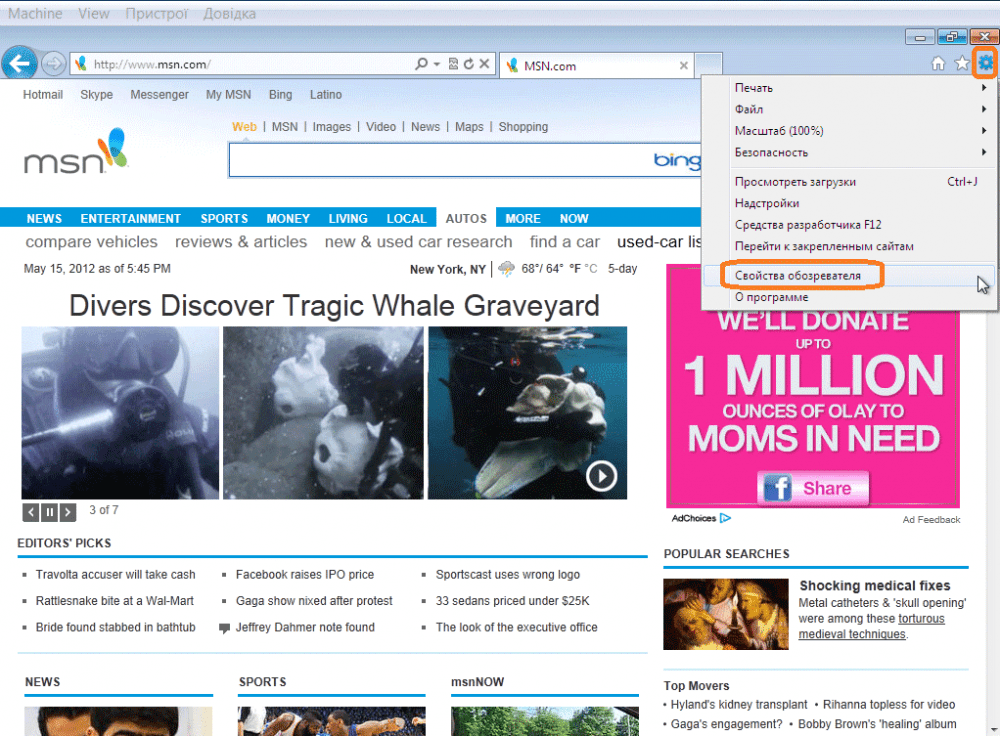This screenshot has height=736, width=1000.
Task: Click the Forward navigation arrow
Action: click(x=53, y=64)
